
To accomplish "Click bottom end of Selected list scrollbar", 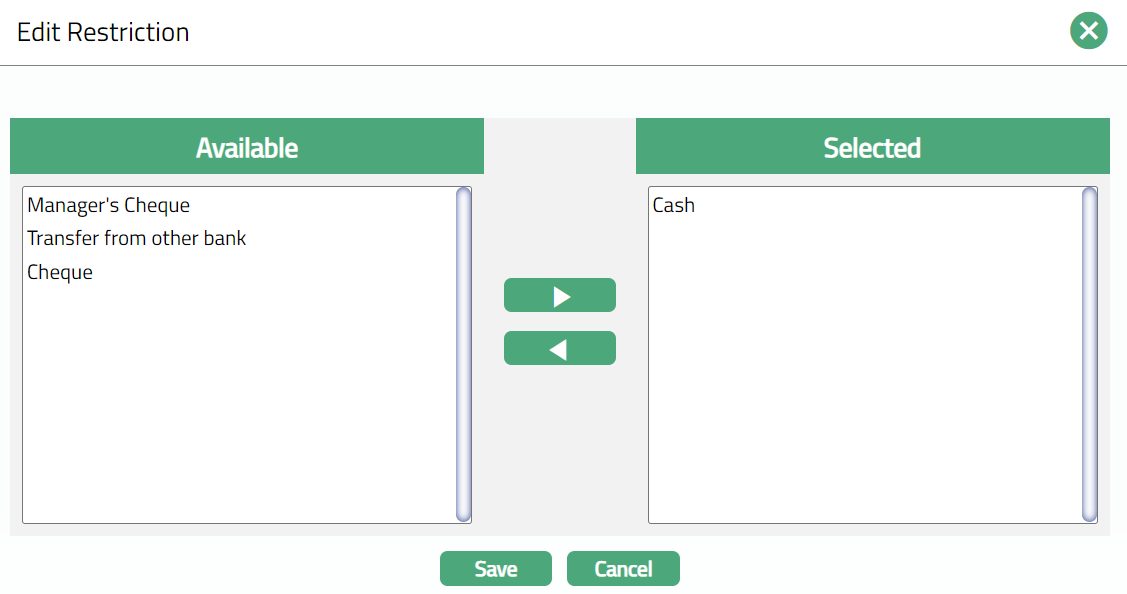I will (x=1089, y=515).
